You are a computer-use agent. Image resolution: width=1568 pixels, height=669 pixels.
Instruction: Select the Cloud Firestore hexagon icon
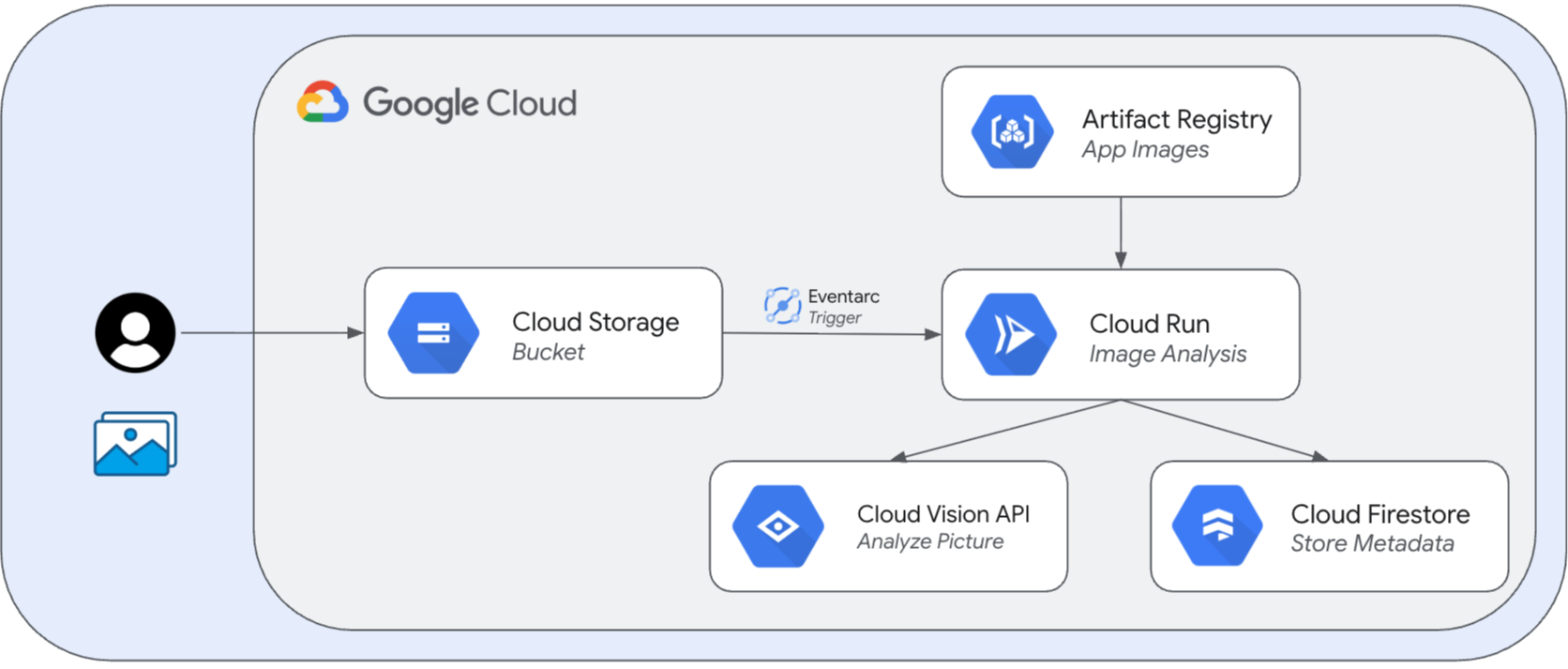click(1217, 526)
